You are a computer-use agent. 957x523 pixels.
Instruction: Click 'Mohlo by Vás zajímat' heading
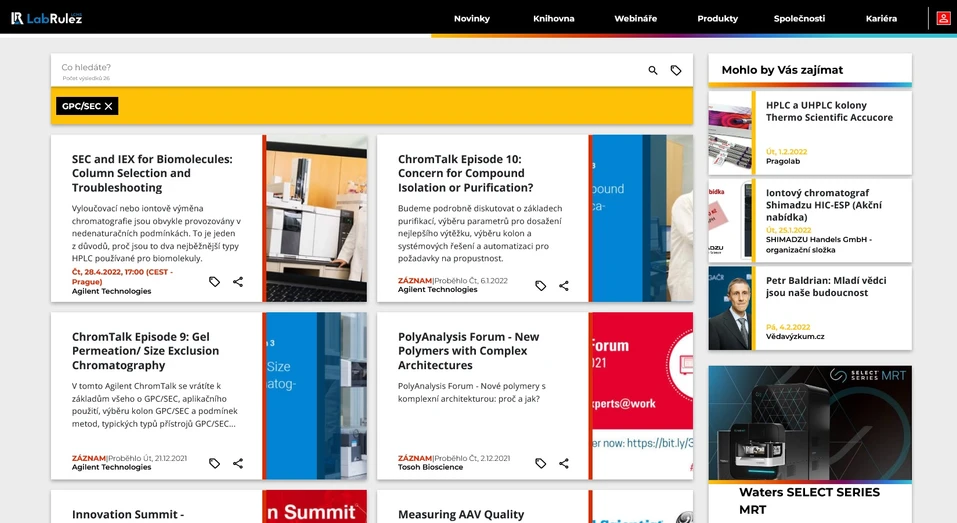click(x=782, y=70)
